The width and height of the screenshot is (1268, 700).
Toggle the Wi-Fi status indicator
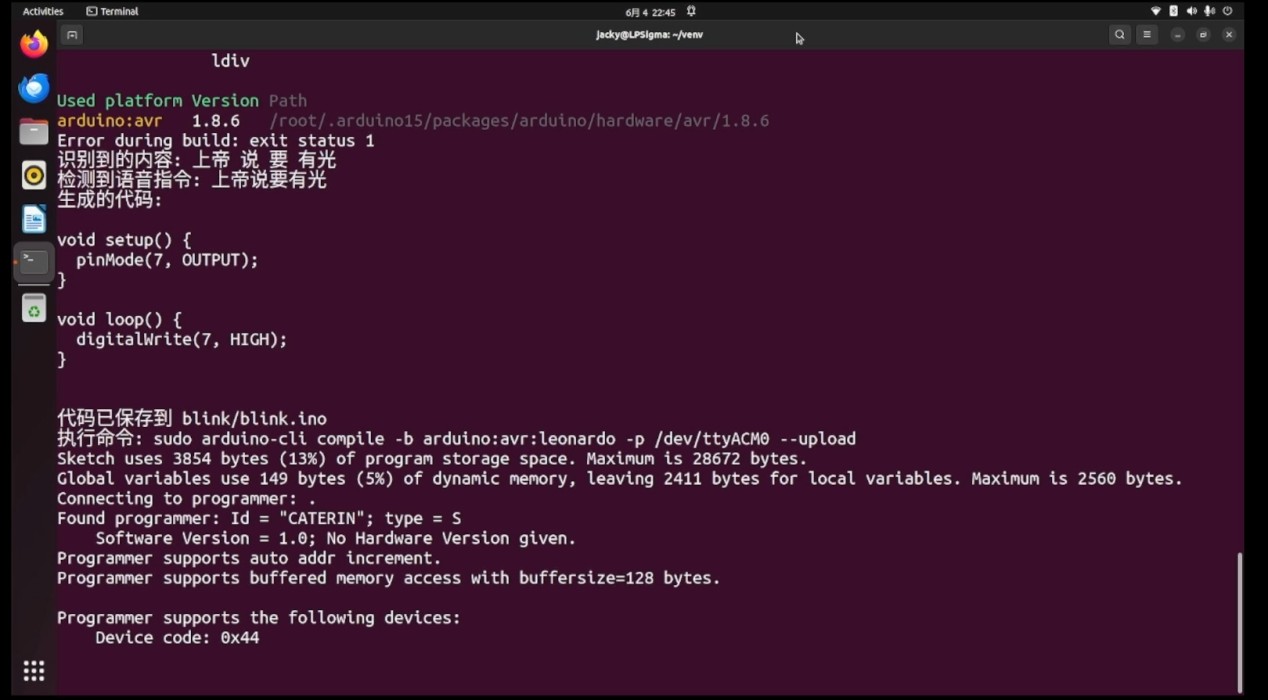click(x=1154, y=11)
